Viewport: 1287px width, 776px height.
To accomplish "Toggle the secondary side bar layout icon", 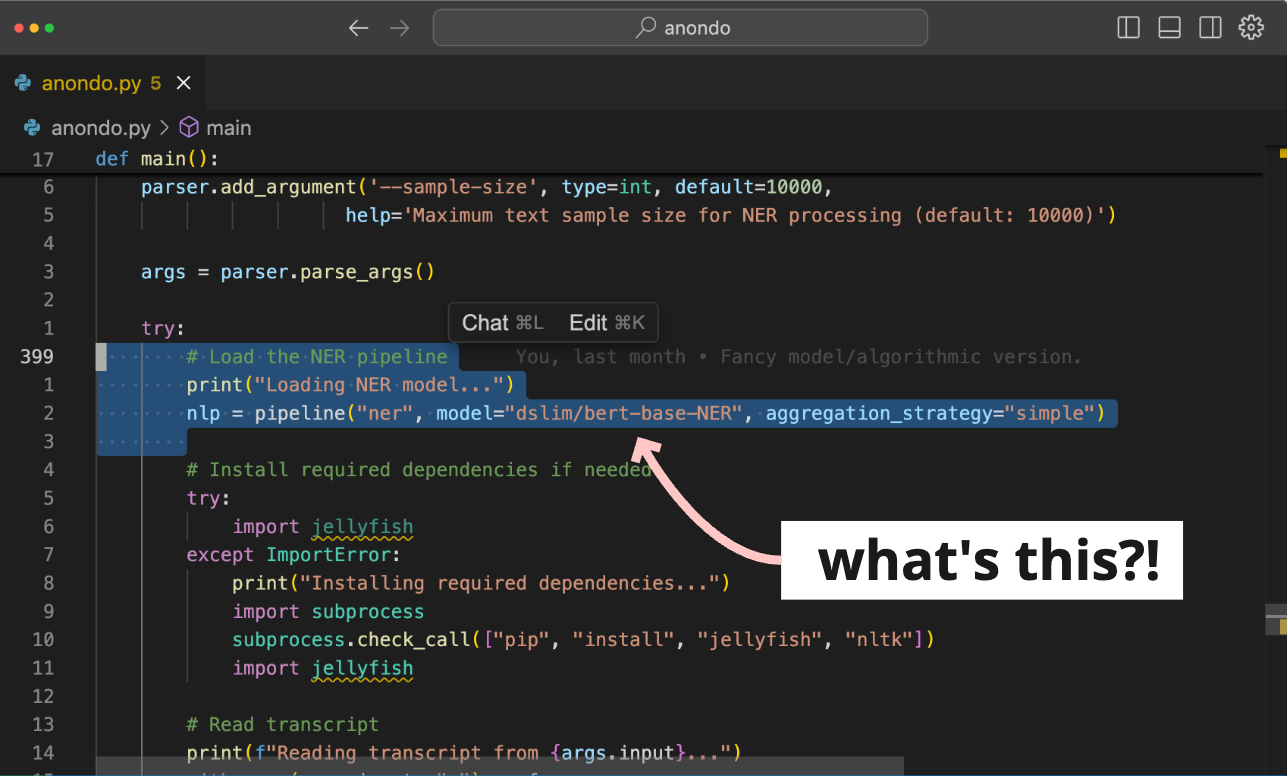I will [x=1210, y=28].
